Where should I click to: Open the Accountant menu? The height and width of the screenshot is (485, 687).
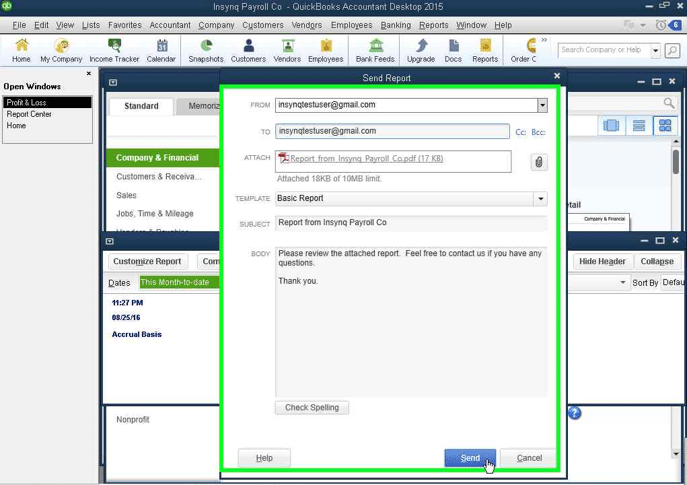coord(170,25)
